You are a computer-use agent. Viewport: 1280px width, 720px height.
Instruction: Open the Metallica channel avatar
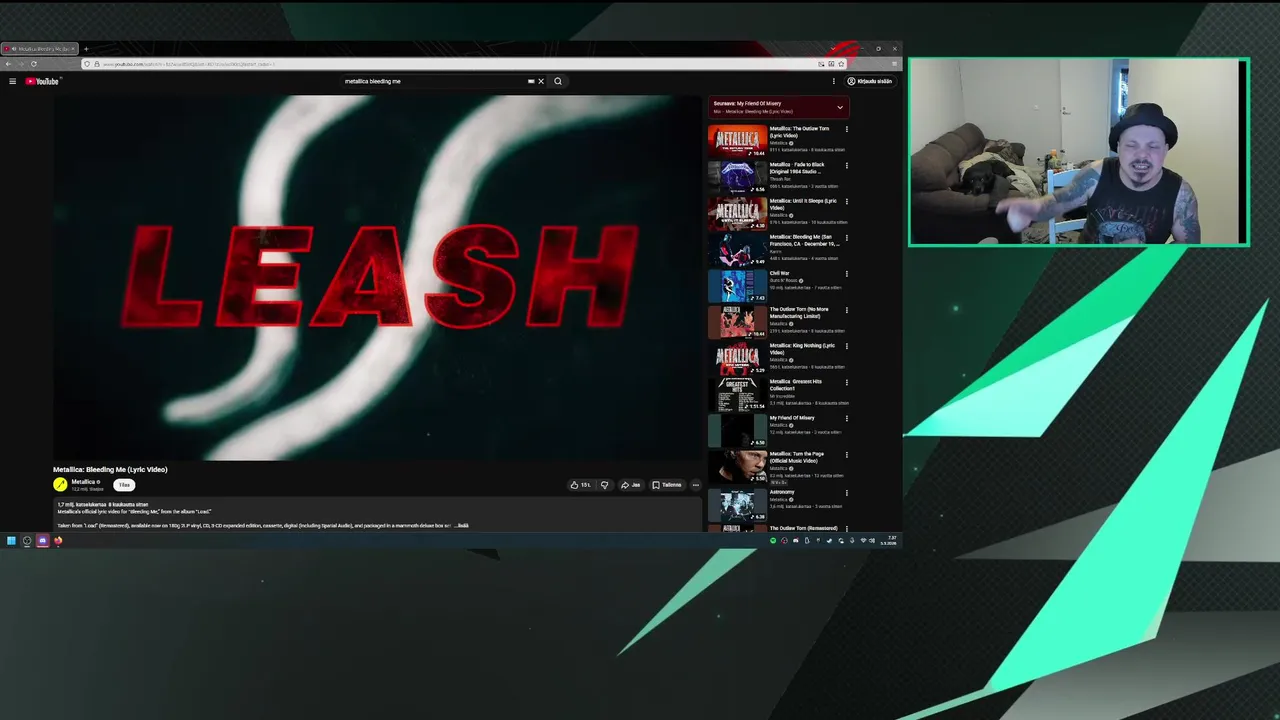click(60, 484)
